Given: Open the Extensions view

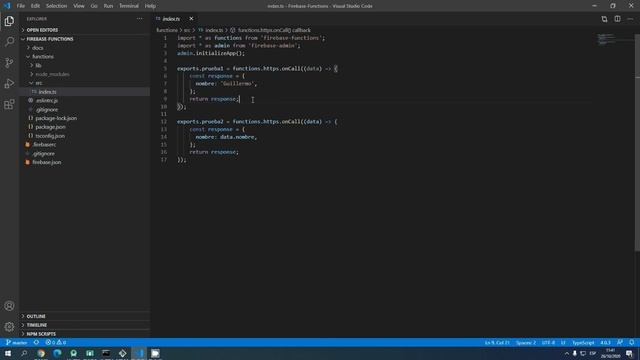Looking at the screenshot, I should (9, 104).
